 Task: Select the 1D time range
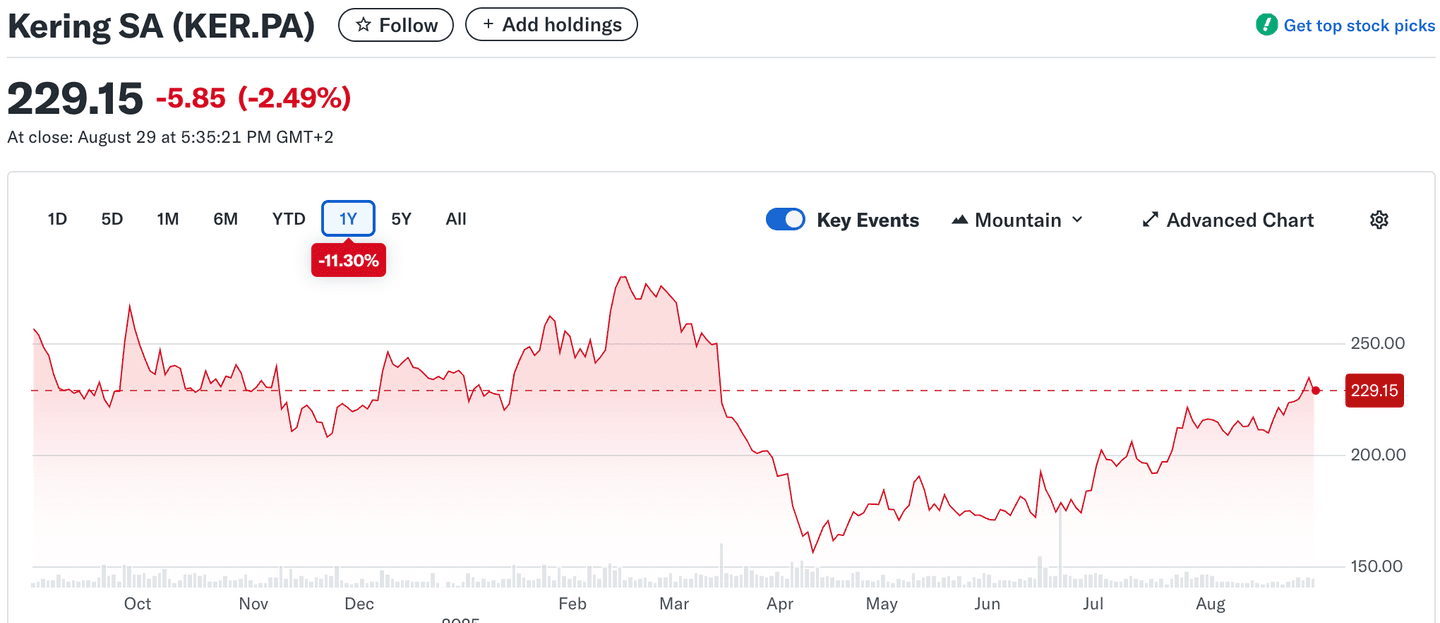click(x=57, y=219)
